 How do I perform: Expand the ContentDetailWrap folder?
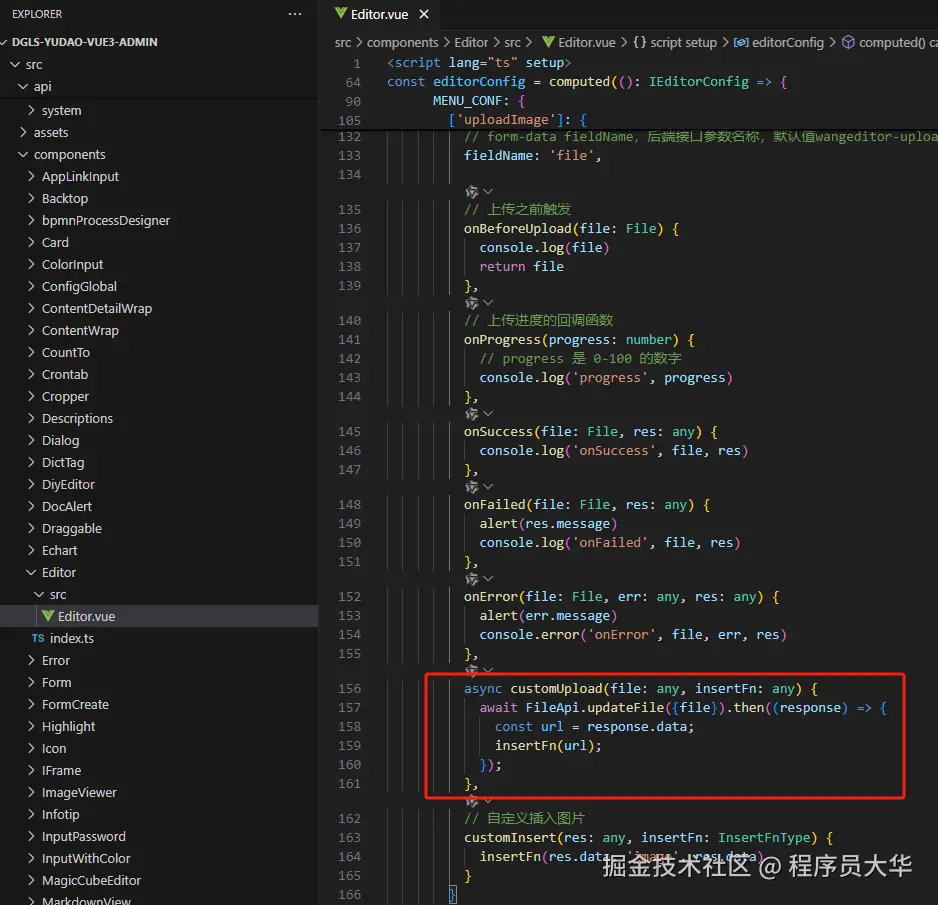click(31, 308)
